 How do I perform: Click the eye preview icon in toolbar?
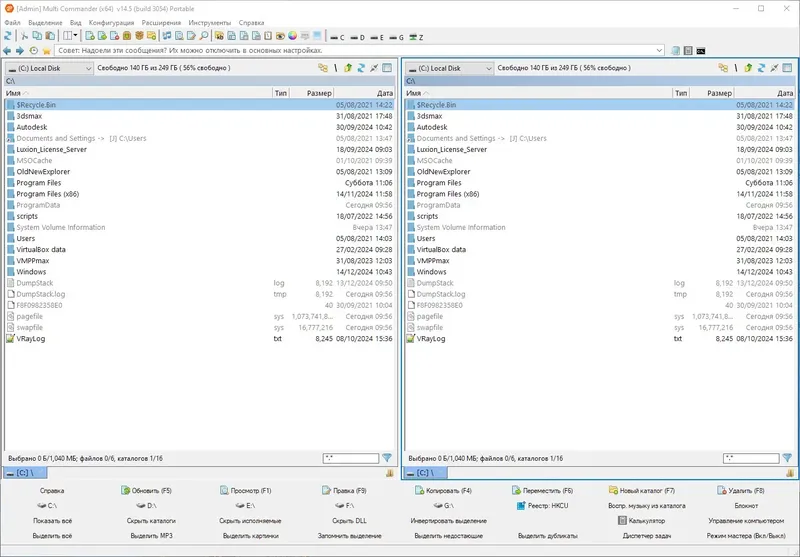coord(280,36)
